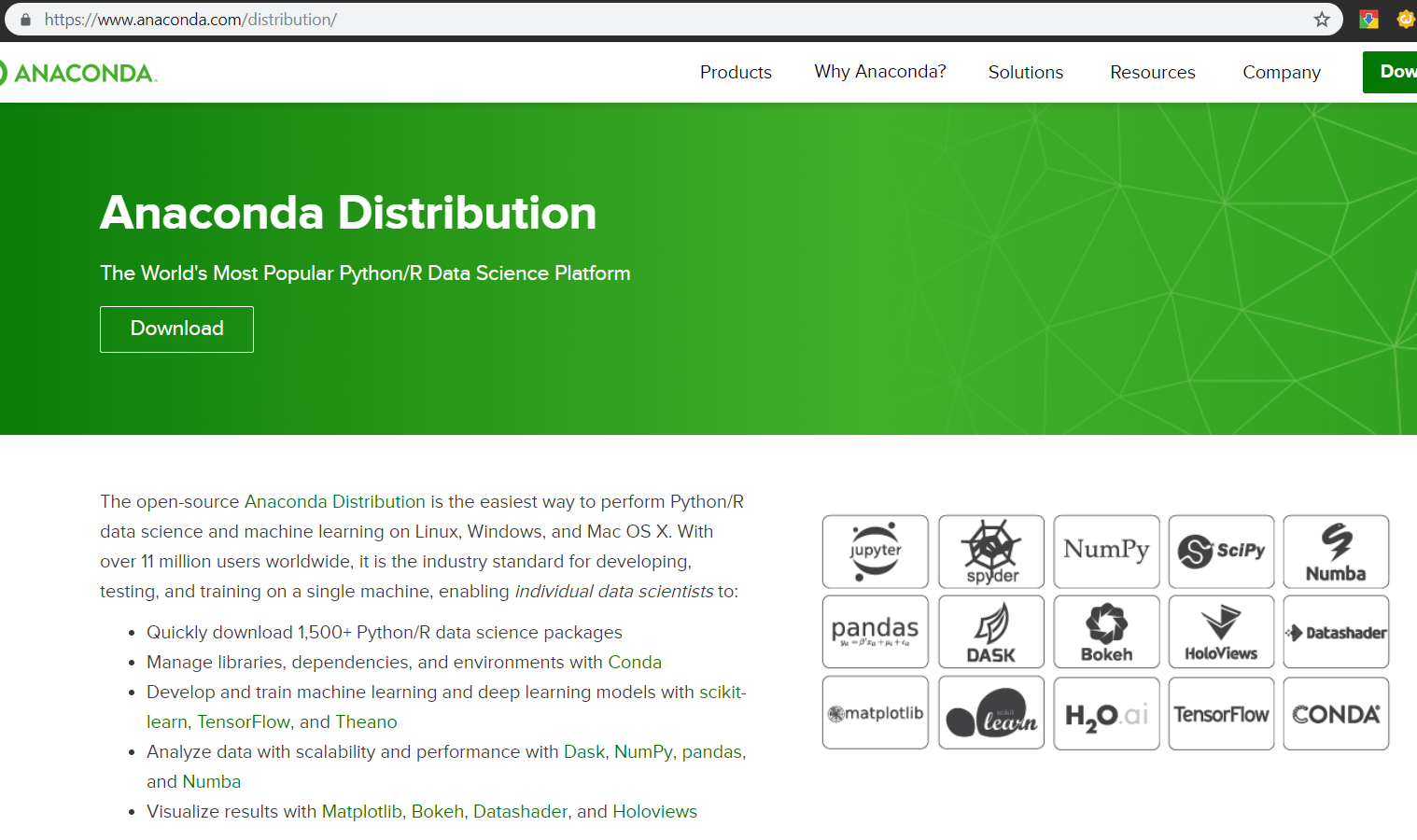Click the matplotlib logo tile

pyautogui.click(x=875, y=713)
